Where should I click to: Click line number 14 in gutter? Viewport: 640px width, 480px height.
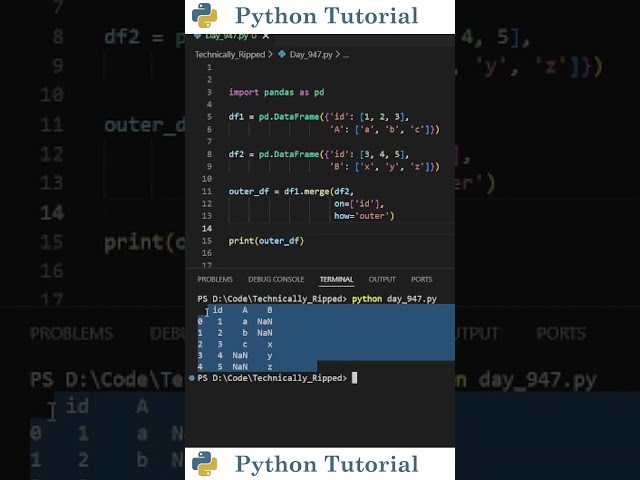click(207, 229)
